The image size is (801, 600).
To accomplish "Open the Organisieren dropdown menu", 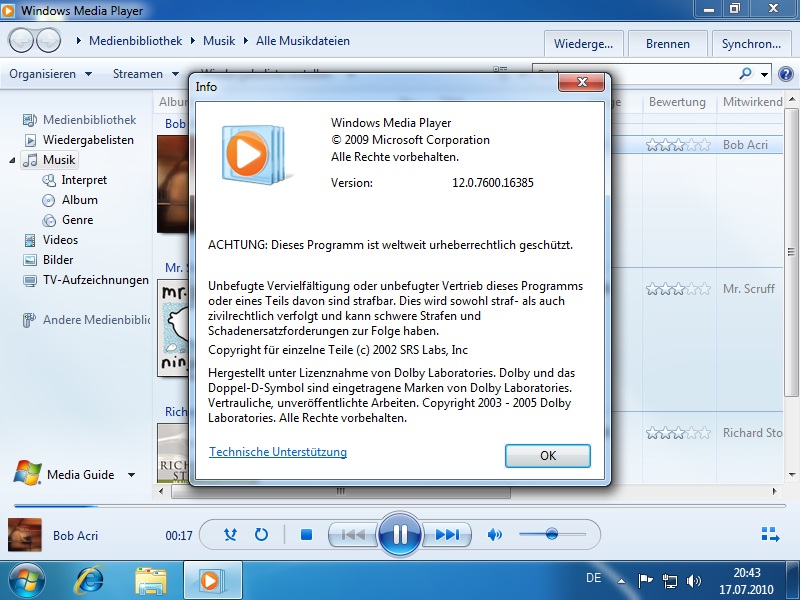I will [50, 74].
